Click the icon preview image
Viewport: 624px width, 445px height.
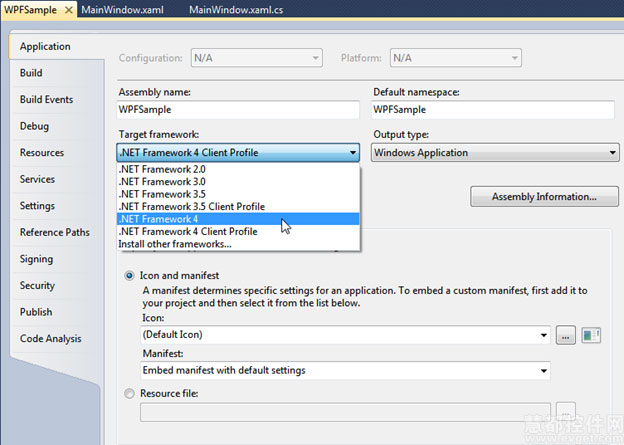(591, 335)
